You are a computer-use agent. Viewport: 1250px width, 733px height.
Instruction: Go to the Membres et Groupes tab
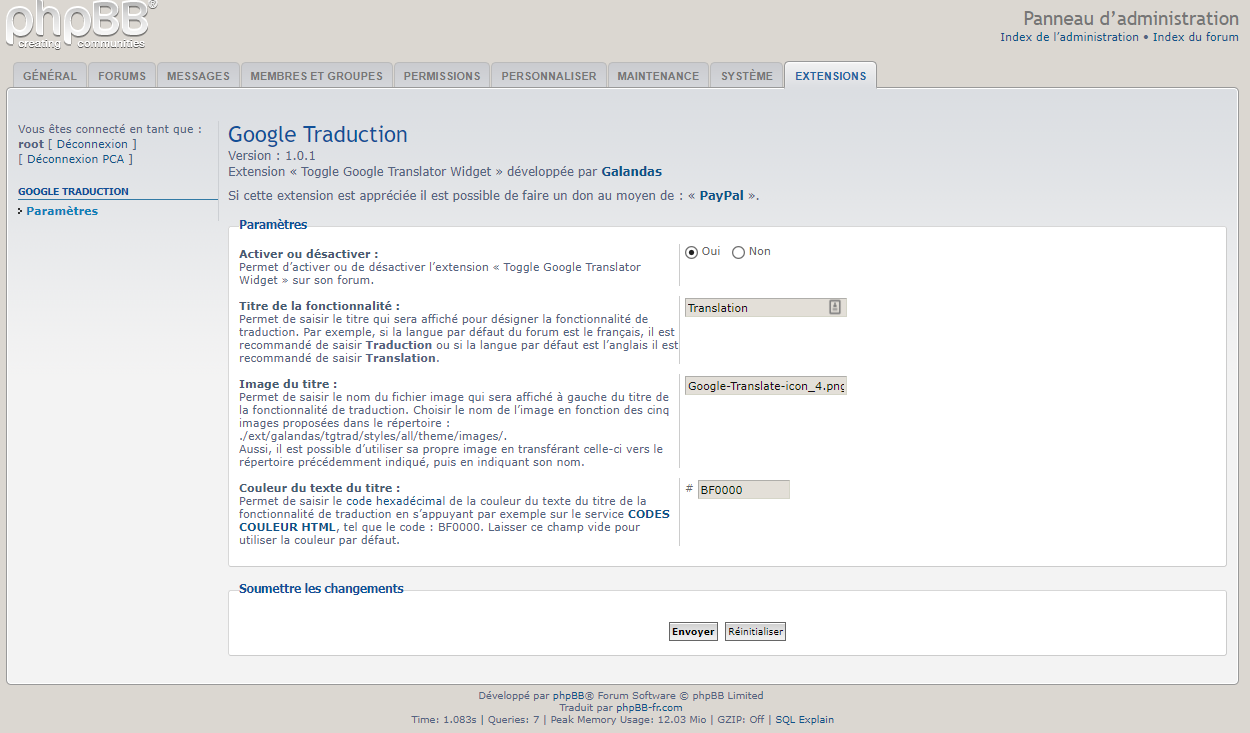316,76
